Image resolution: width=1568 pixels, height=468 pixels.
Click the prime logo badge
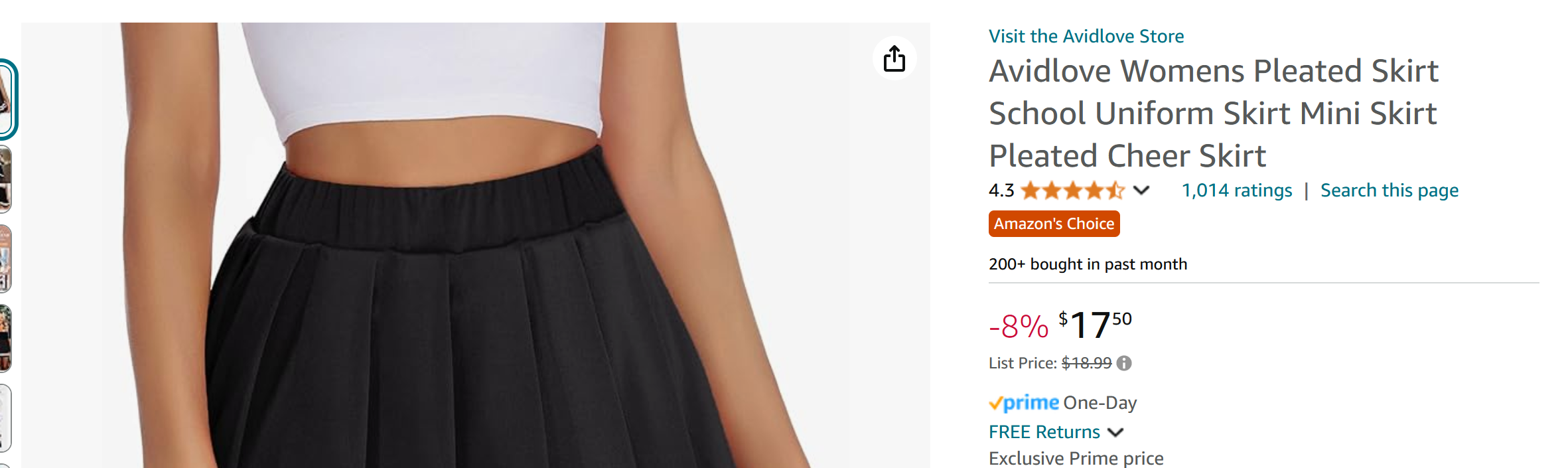tap(1024, 403)
